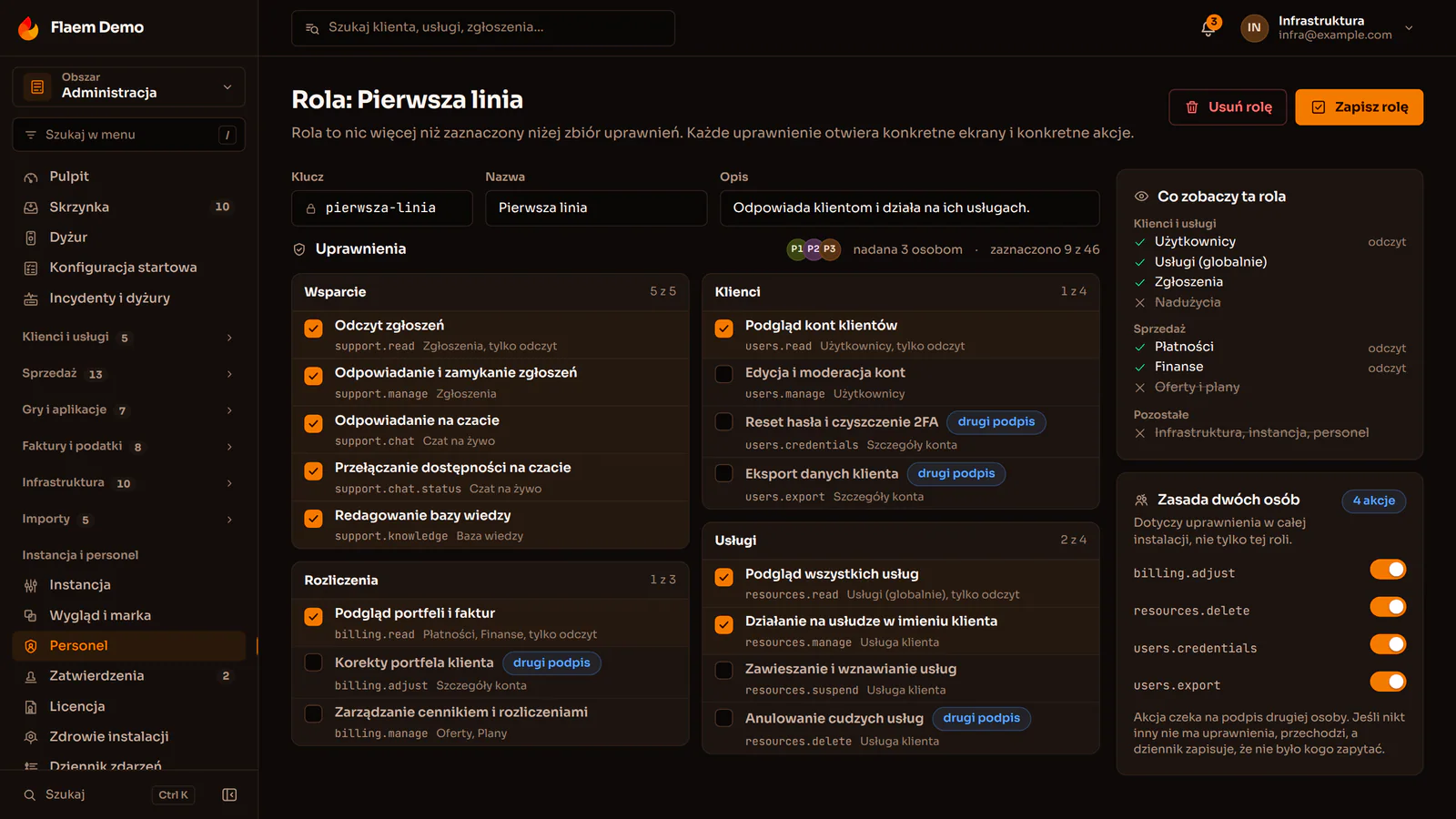The image size is (1456, 819).
Task: Click the Instancja sidebar icon
Action: [x=31, y=585]
